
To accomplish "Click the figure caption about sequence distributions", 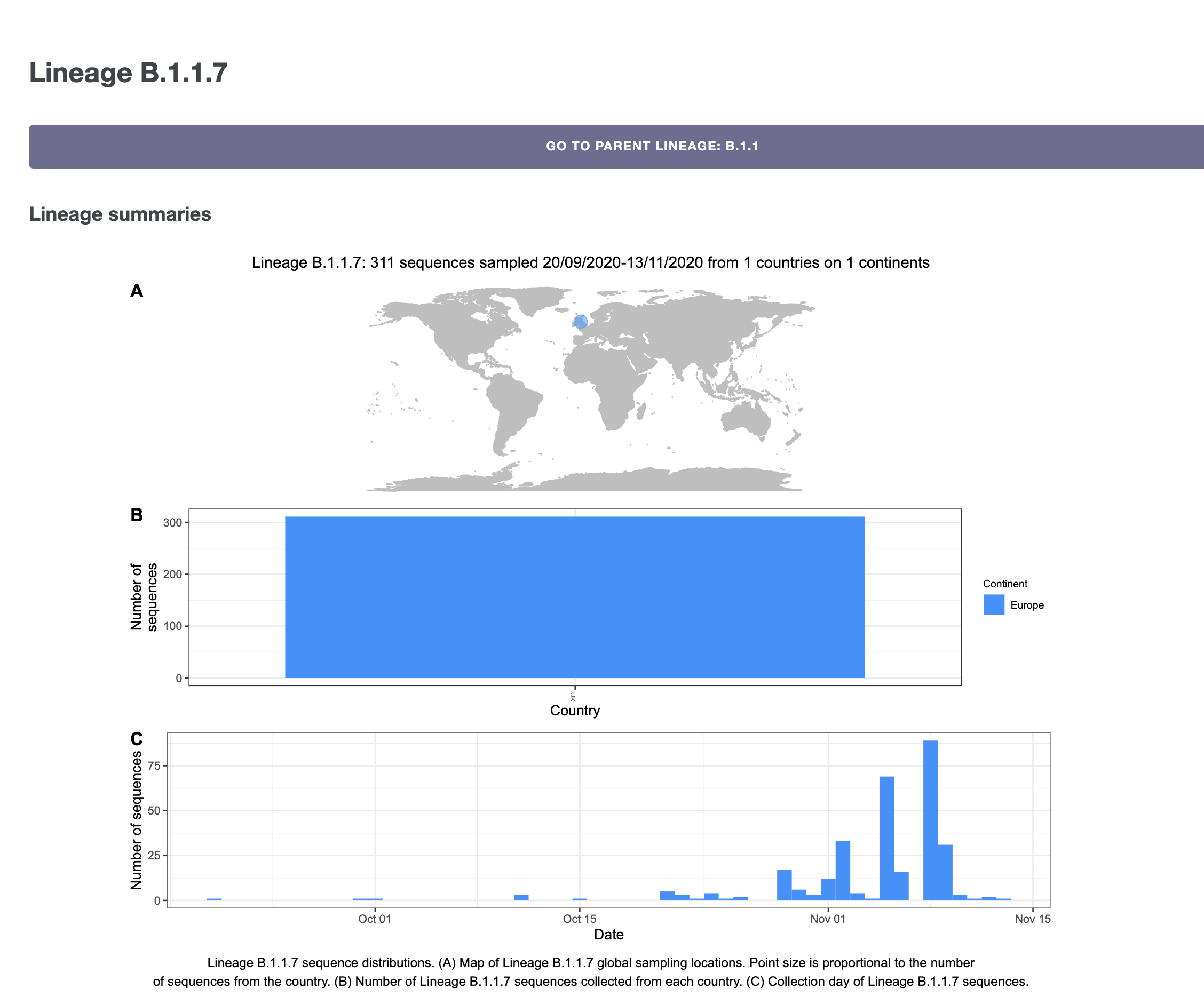I will 591,972.
